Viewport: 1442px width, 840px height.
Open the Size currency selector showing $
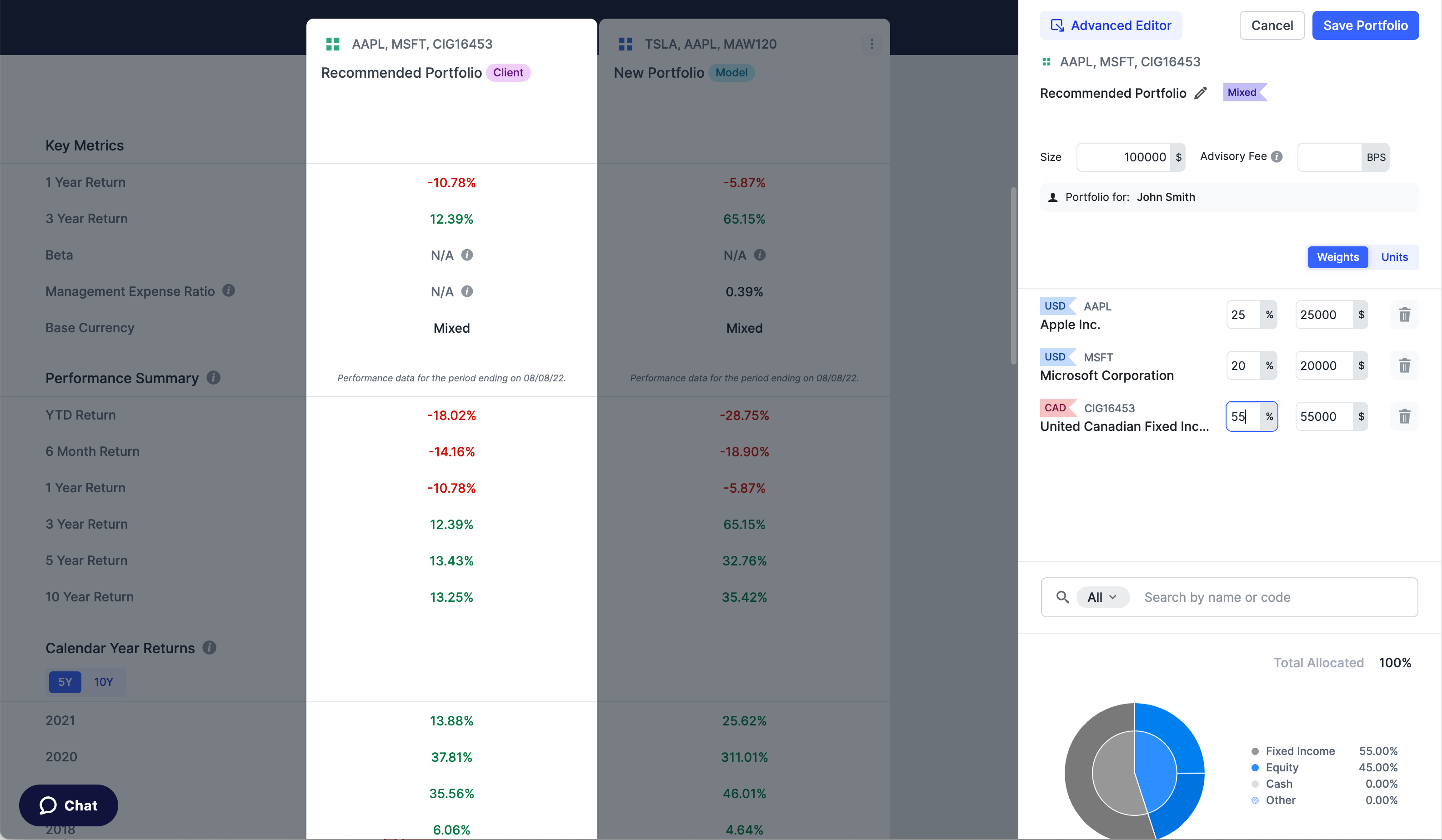click(x=1179, y=157)
